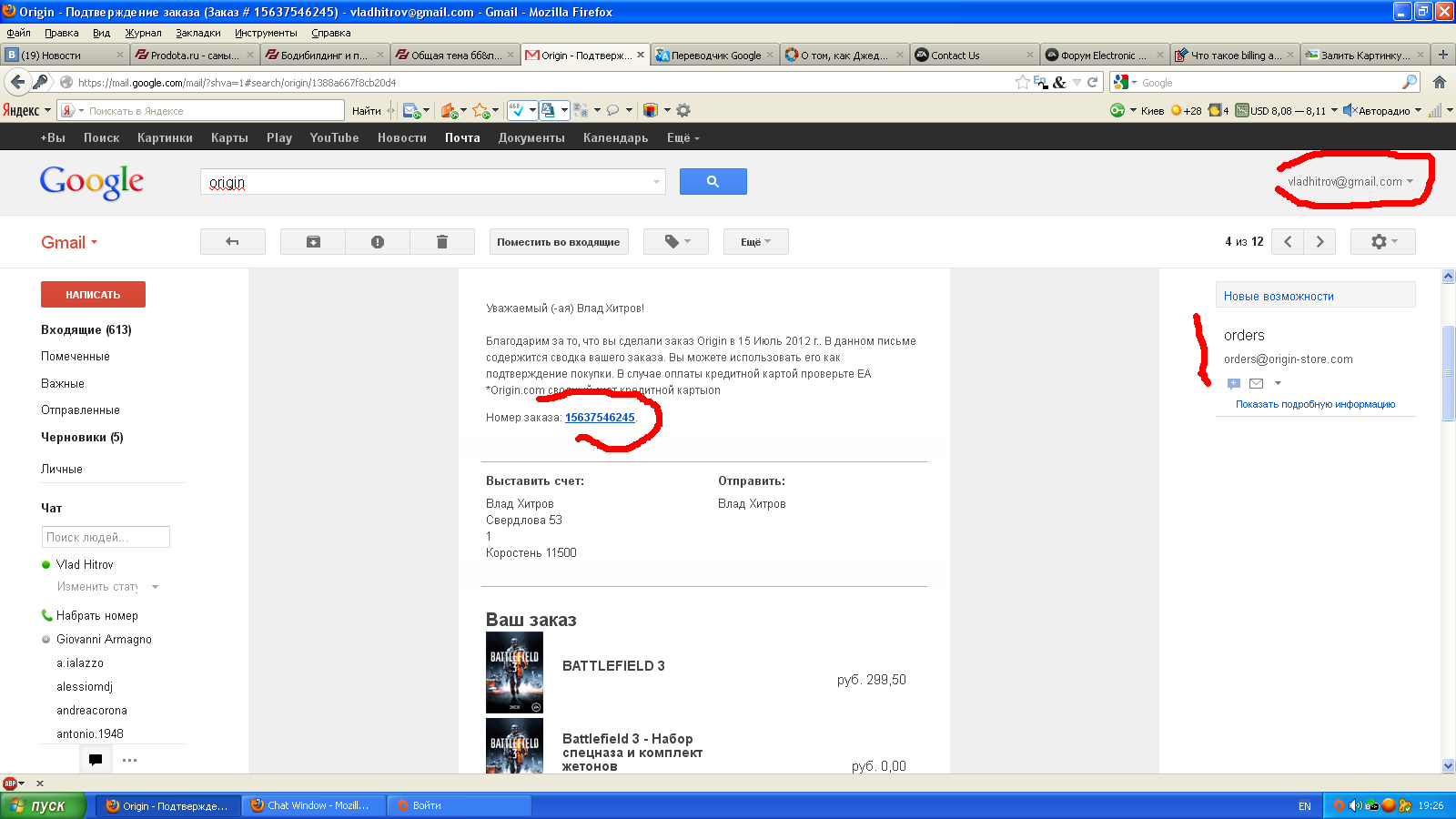Expand the orders contact actions arrow
1456x819 pixels.
(x=1278, y=383)
